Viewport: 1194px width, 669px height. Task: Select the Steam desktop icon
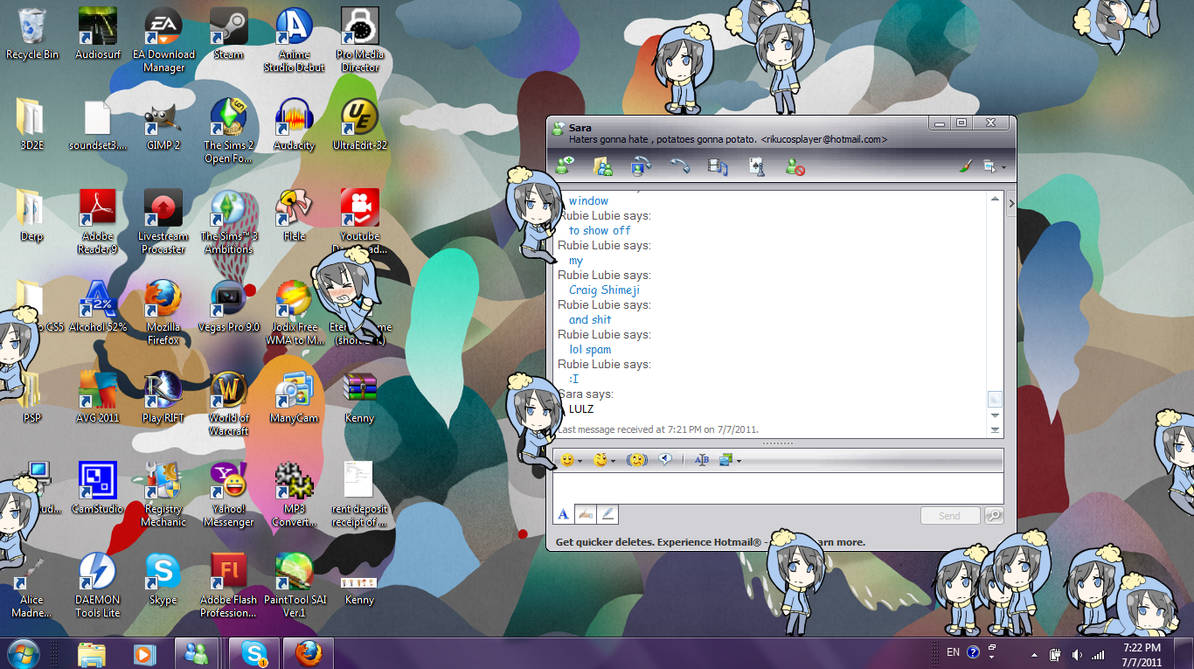[228, 34]
